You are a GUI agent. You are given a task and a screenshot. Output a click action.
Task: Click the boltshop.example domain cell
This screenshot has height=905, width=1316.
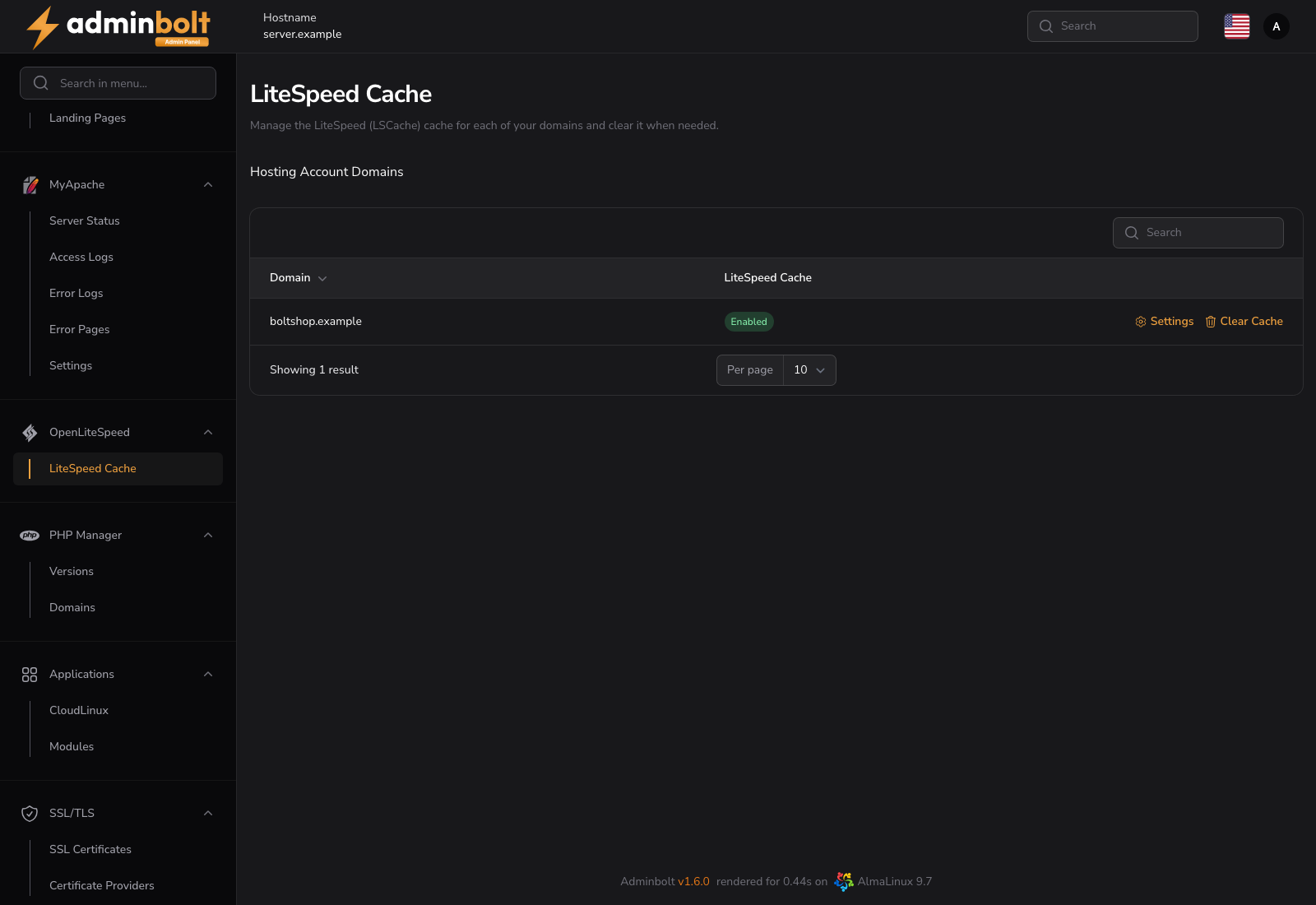pos(316,322)
